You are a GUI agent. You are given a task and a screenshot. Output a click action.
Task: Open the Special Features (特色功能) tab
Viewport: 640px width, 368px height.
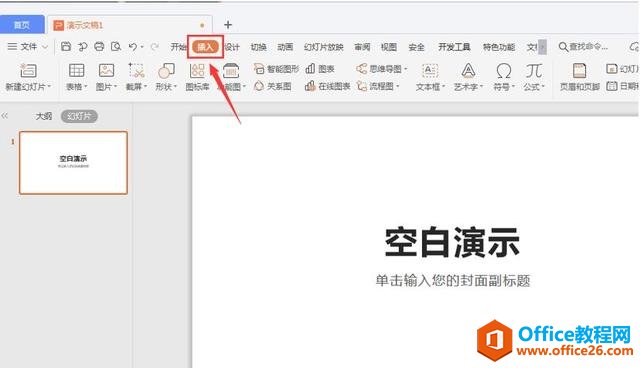499,47
